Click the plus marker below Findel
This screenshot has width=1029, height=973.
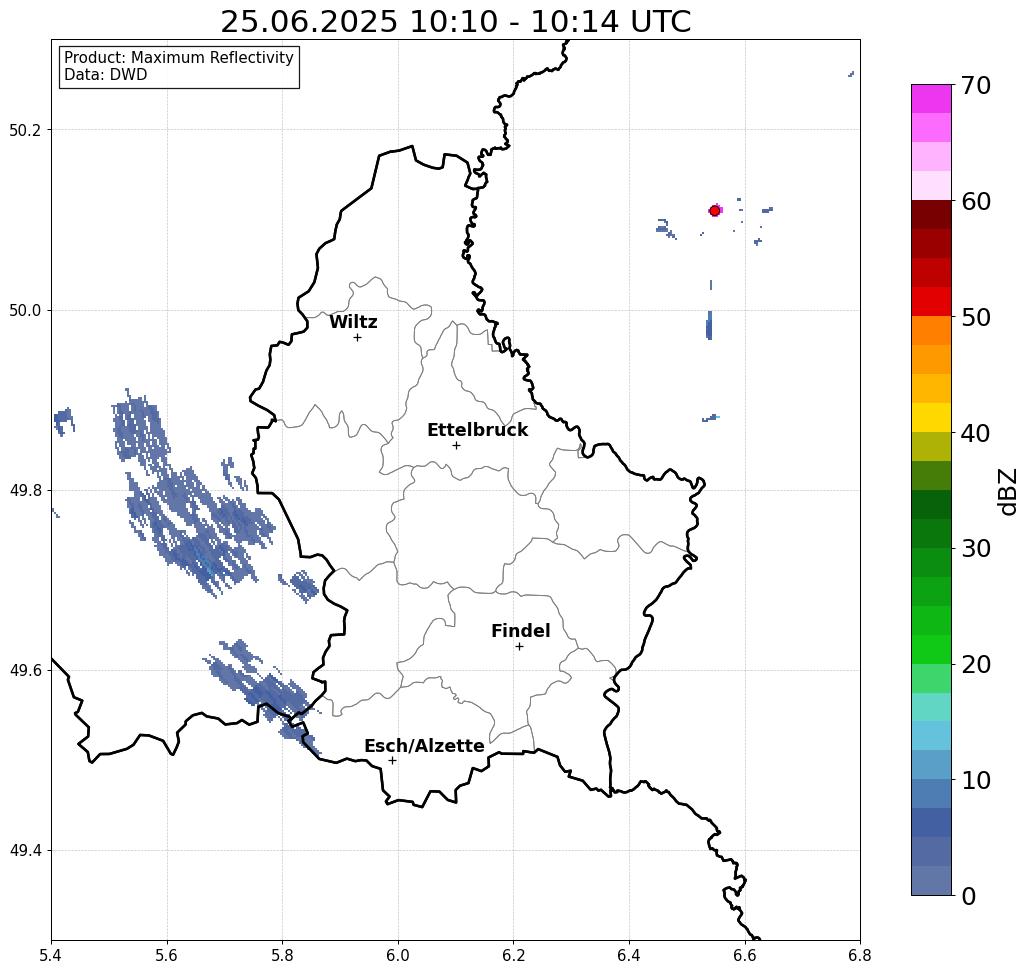(519, 646)
